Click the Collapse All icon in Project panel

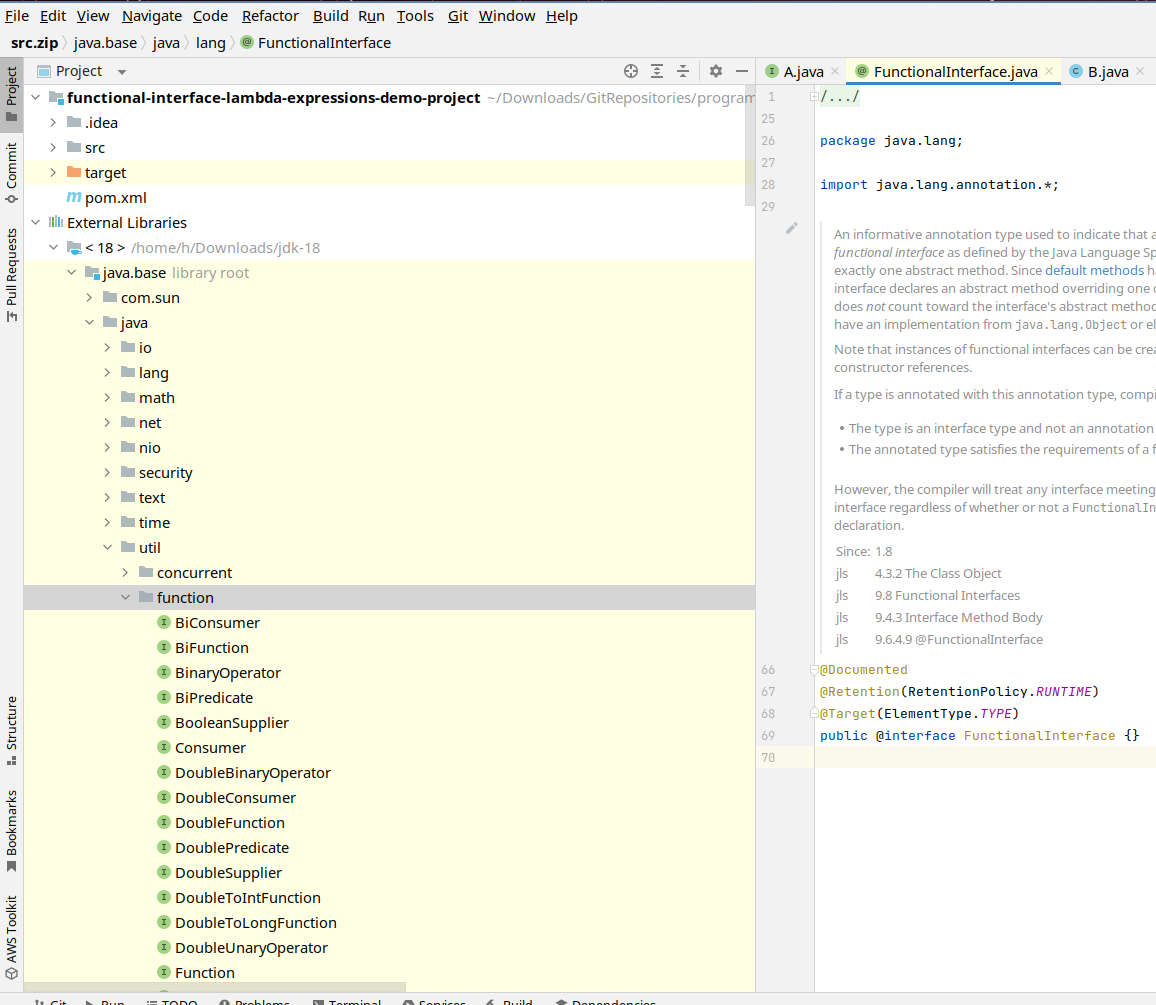click(x=683, y=71)
